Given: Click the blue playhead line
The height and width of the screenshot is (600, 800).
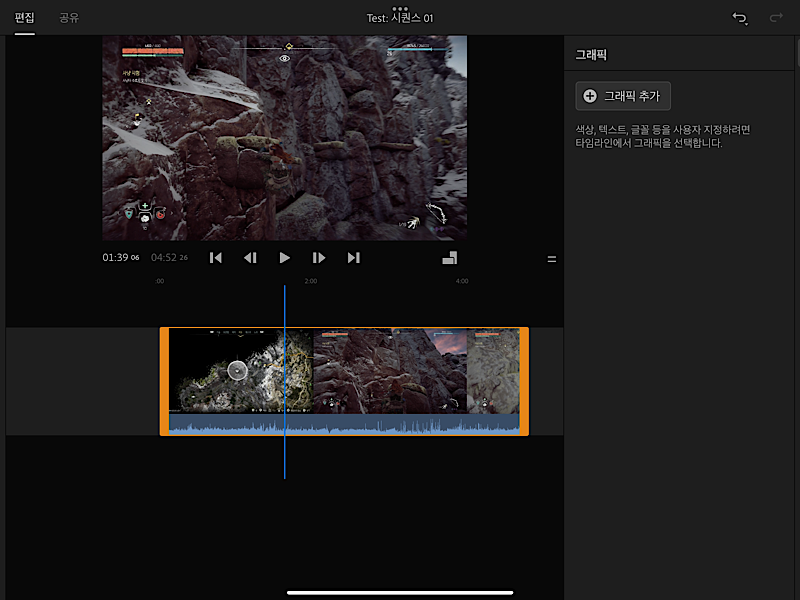Looking at the screenshot, I should click(x=285, y=382).
